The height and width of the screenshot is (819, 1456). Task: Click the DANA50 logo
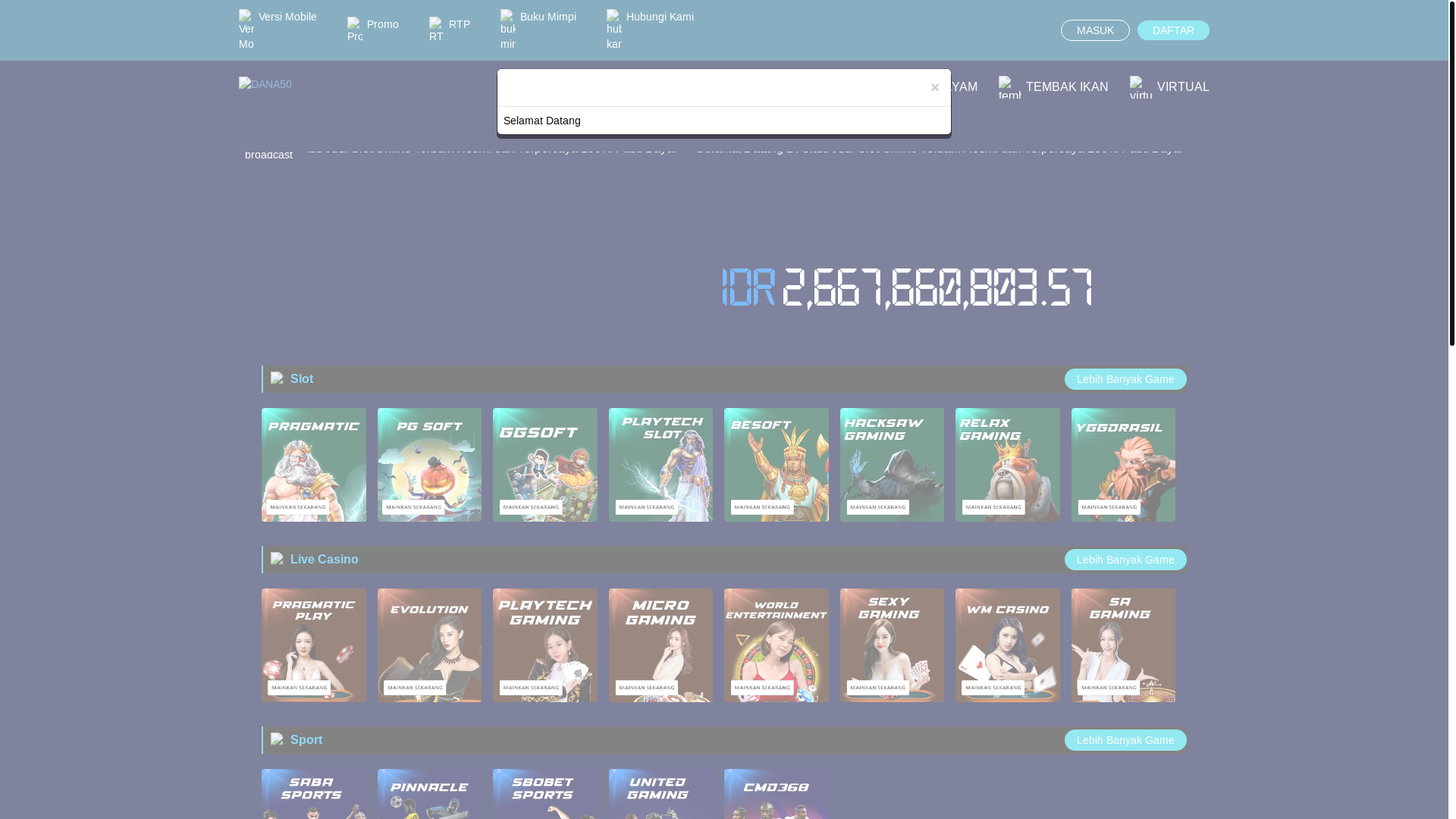(265, 84)
